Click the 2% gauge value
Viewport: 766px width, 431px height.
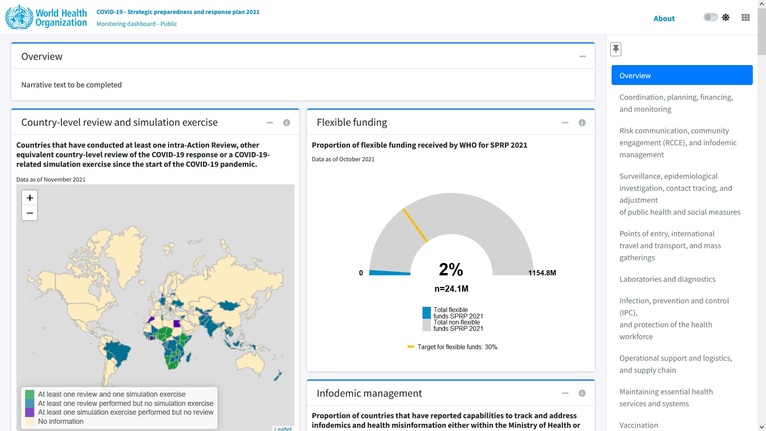[x=450, y=269]
